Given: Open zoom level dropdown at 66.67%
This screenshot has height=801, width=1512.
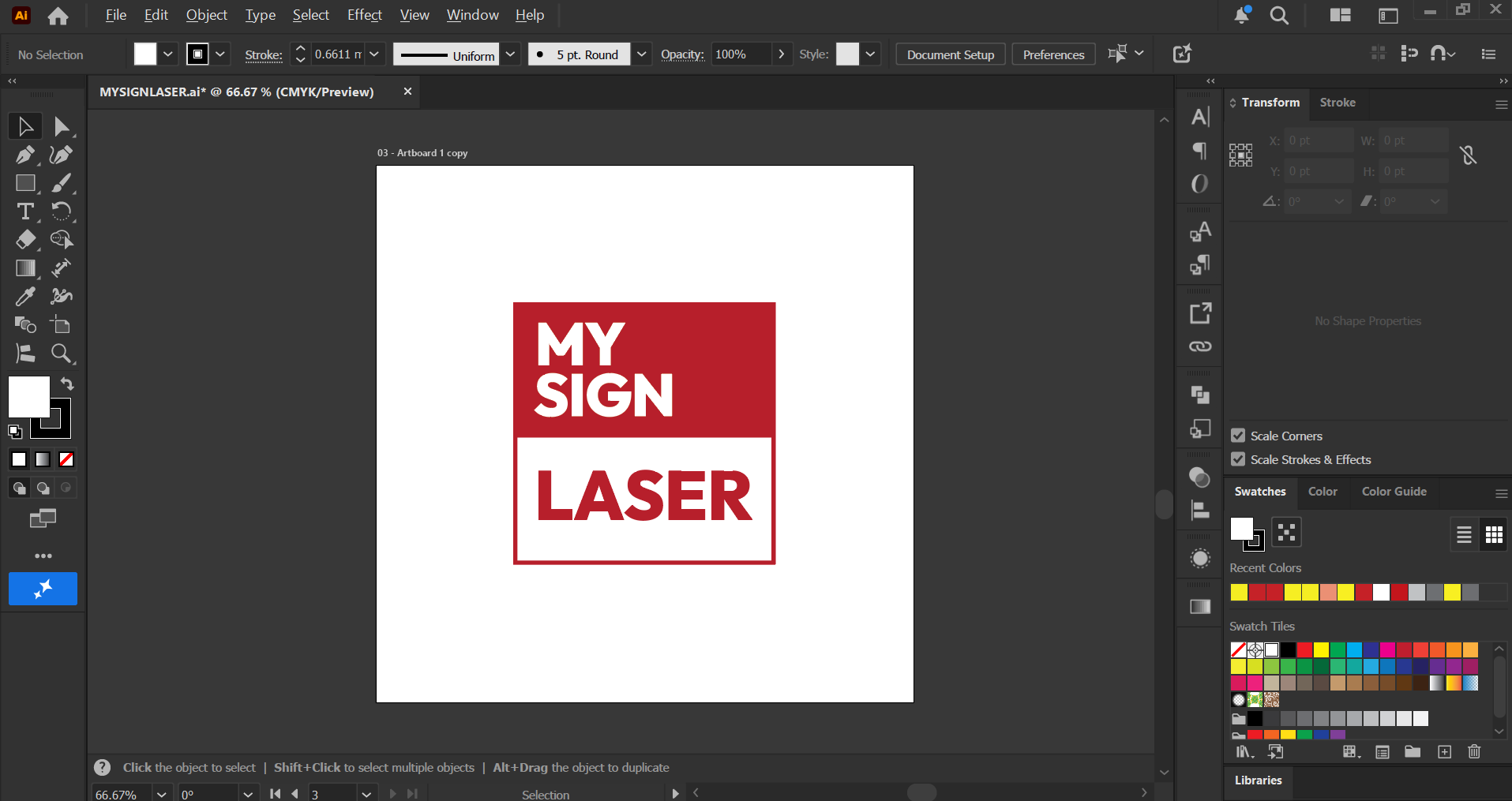Looking at the screenshot, I should (x=161, y=794).
